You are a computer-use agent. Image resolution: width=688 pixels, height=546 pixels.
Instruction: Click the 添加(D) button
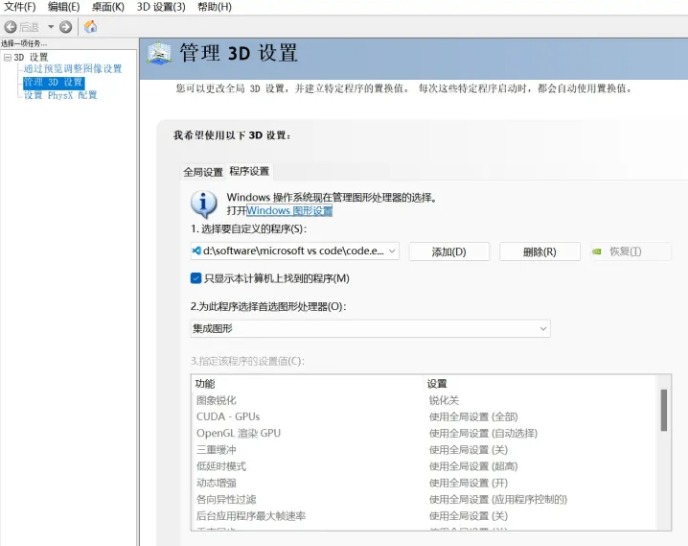coord(449,252)
